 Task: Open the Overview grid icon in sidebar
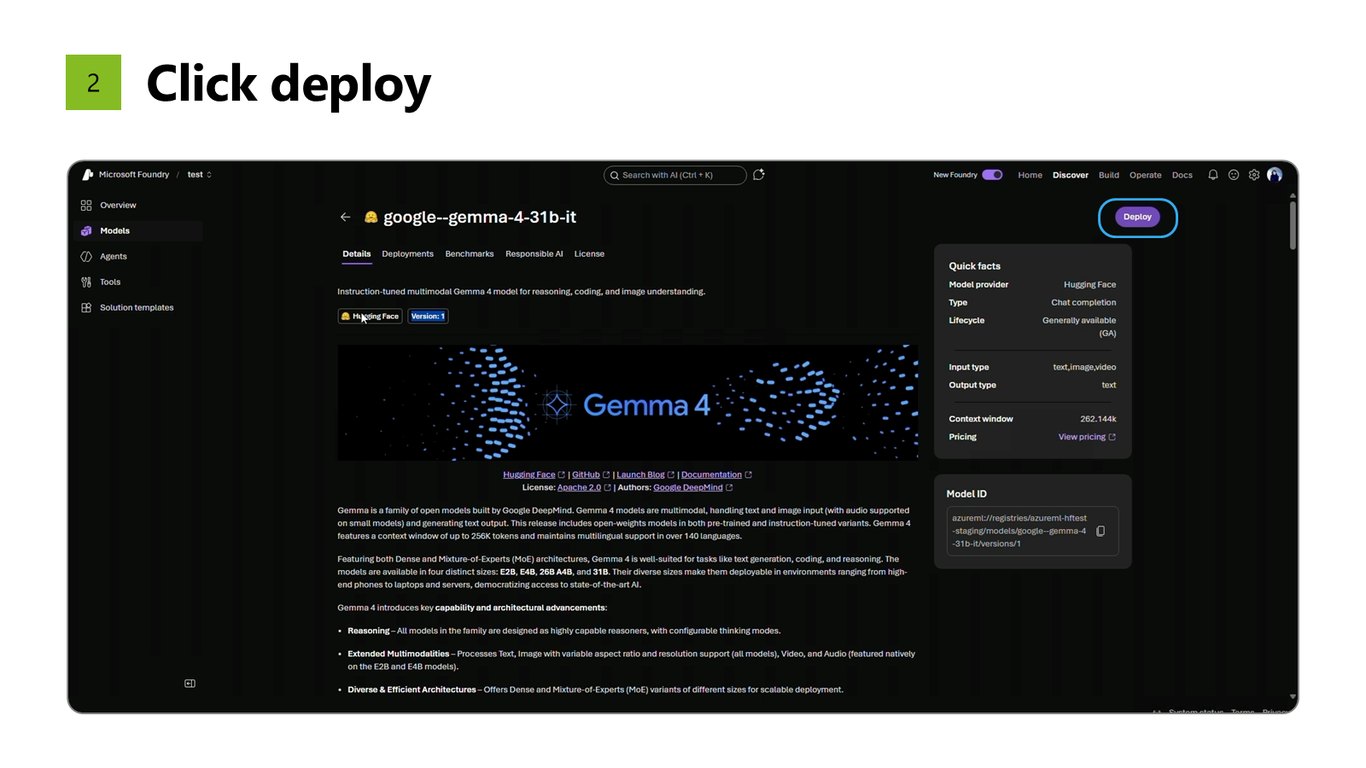pyautogui.click(x=86, y=205)
